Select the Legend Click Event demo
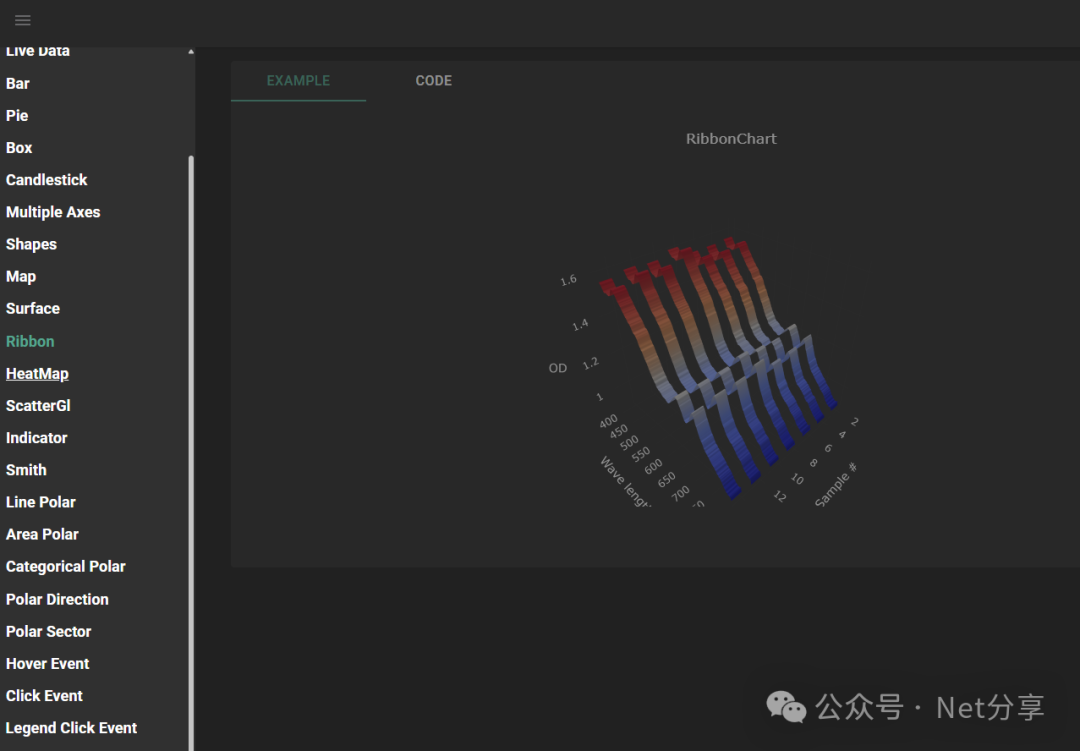 (71, 727)
